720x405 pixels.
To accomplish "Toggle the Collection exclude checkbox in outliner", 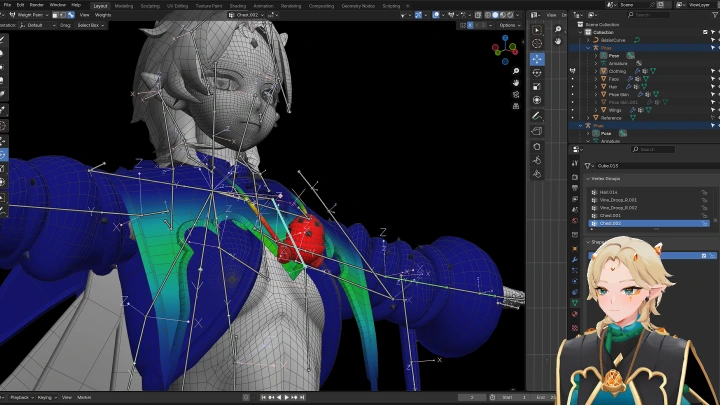I will tap(705, 32).
